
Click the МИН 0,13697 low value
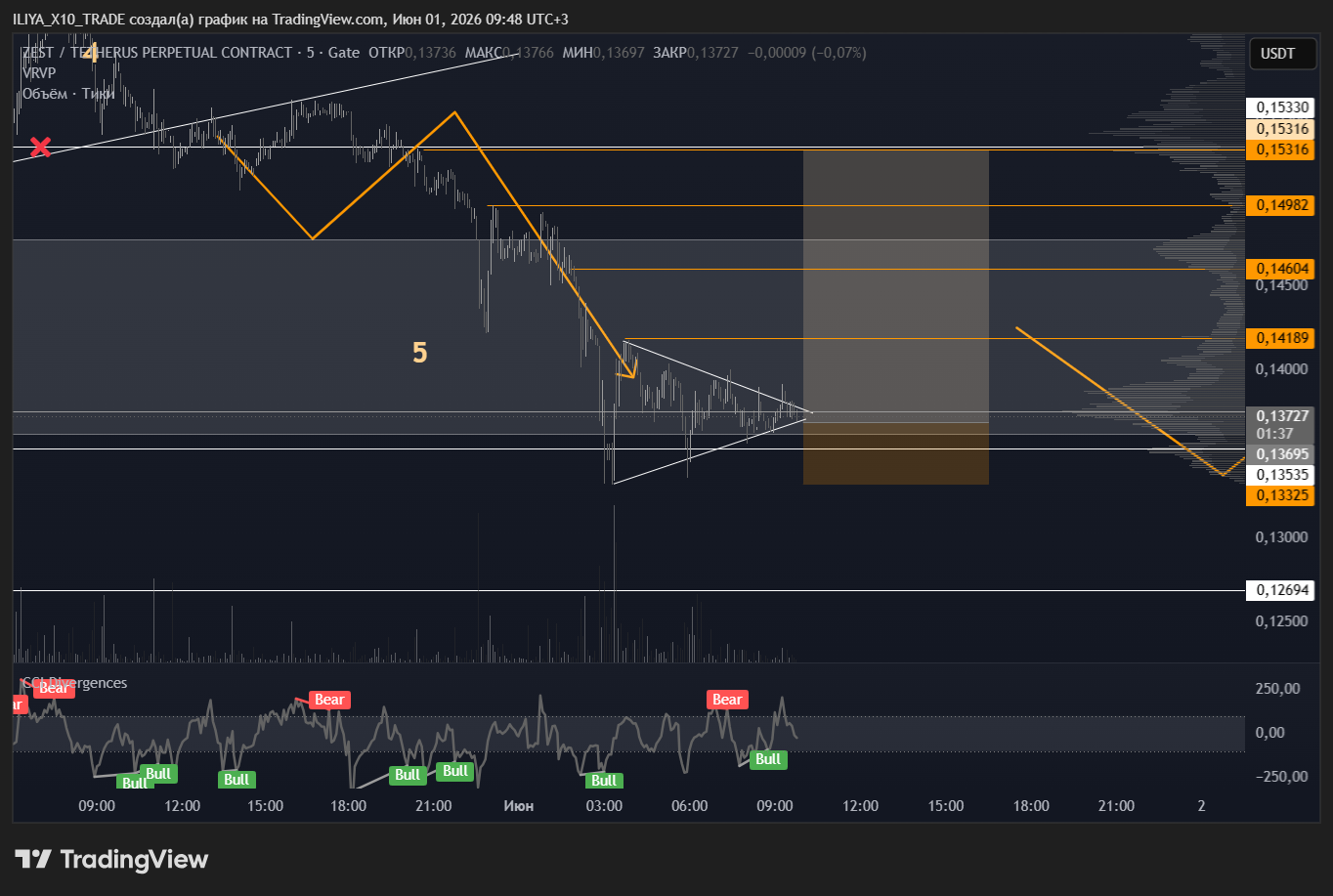(604, 53)
